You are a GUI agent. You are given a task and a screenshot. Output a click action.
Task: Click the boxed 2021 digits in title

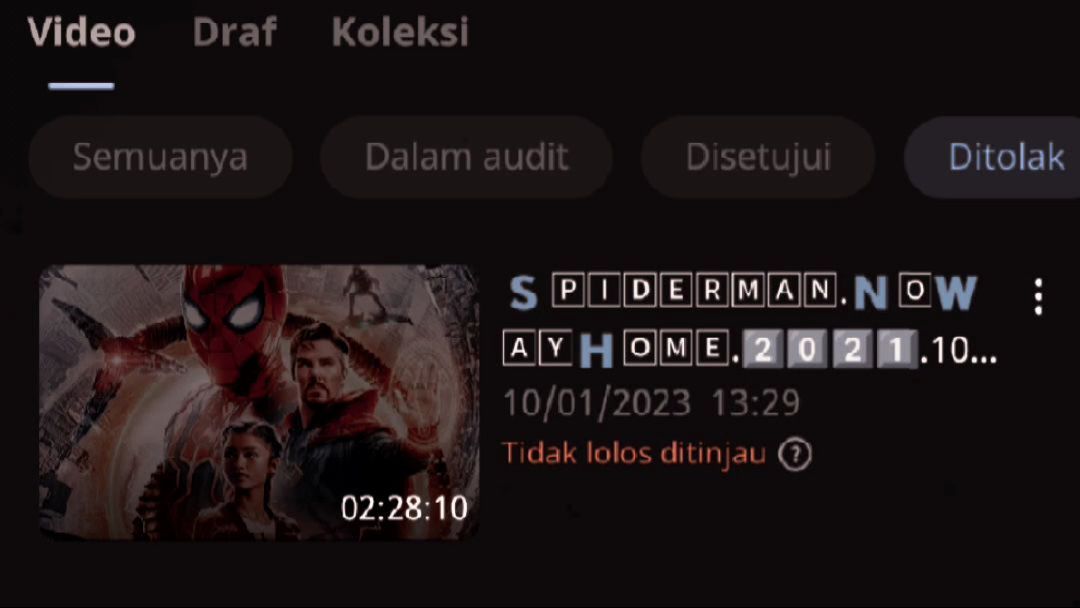click(x=830, y=349)
